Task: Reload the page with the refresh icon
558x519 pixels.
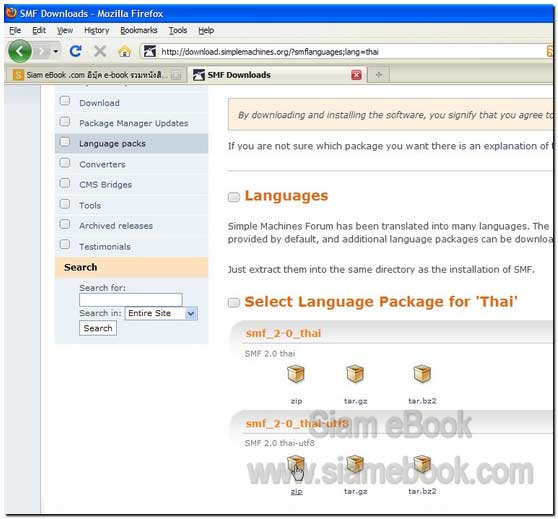Action: pos(75,52)
